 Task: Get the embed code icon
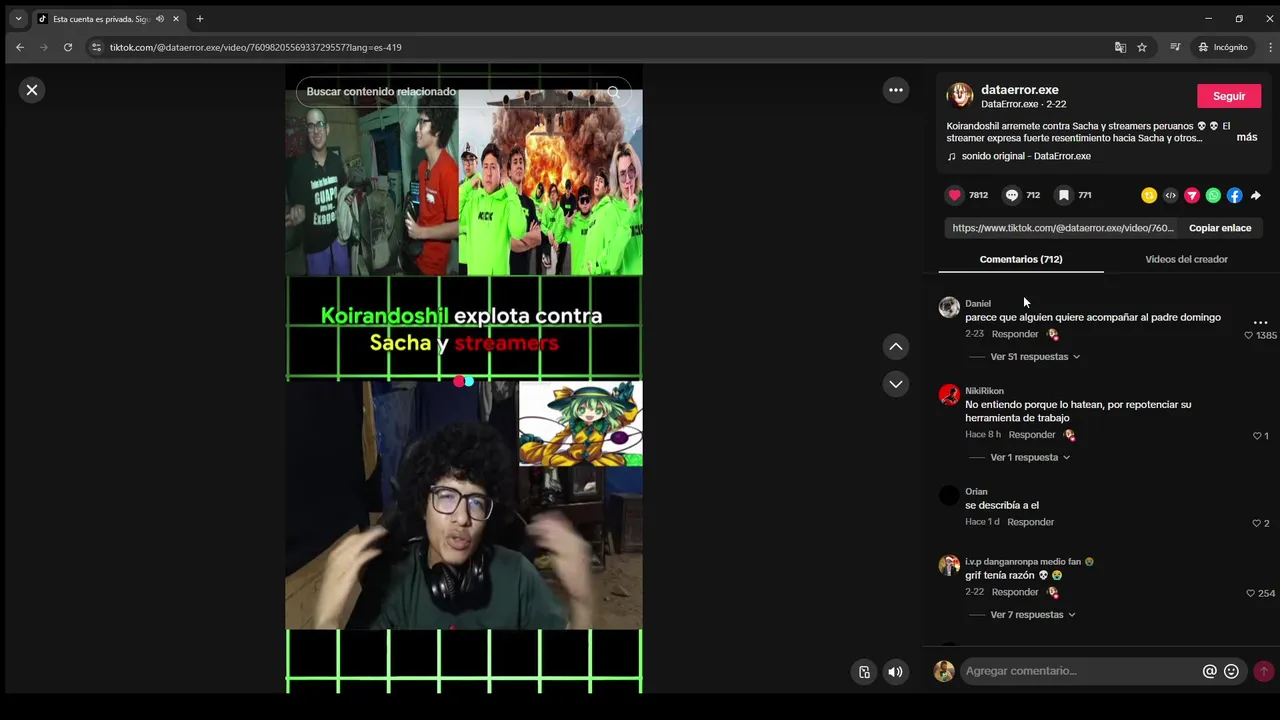(1171, 195)
